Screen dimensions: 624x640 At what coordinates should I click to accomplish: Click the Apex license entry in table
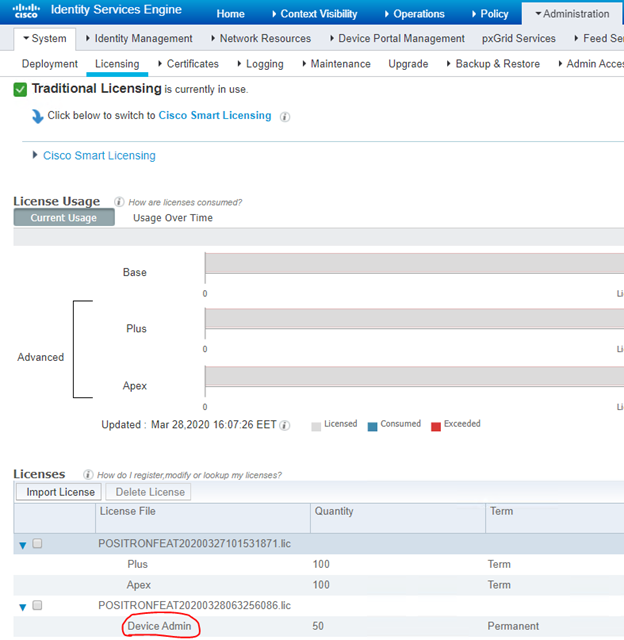(x=139, y=585)
